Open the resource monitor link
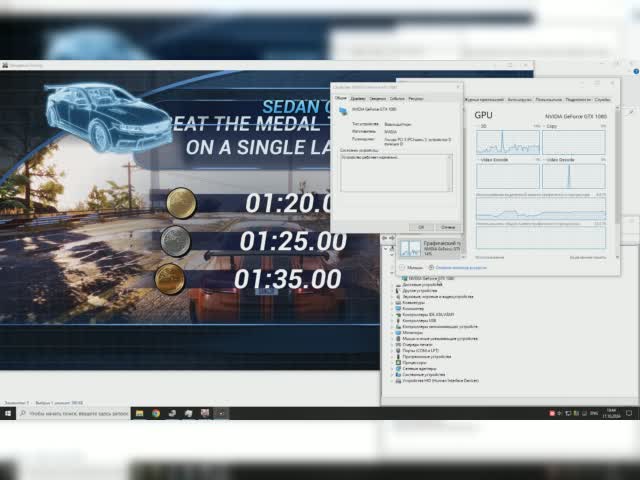The width and height of the screenshot is (640, 480). [461, 267]
